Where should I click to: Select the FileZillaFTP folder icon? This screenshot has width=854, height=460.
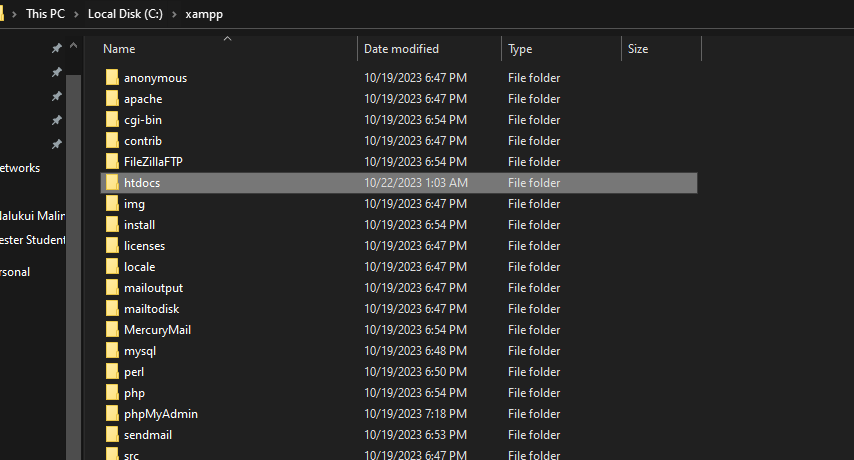click(112, 161)
